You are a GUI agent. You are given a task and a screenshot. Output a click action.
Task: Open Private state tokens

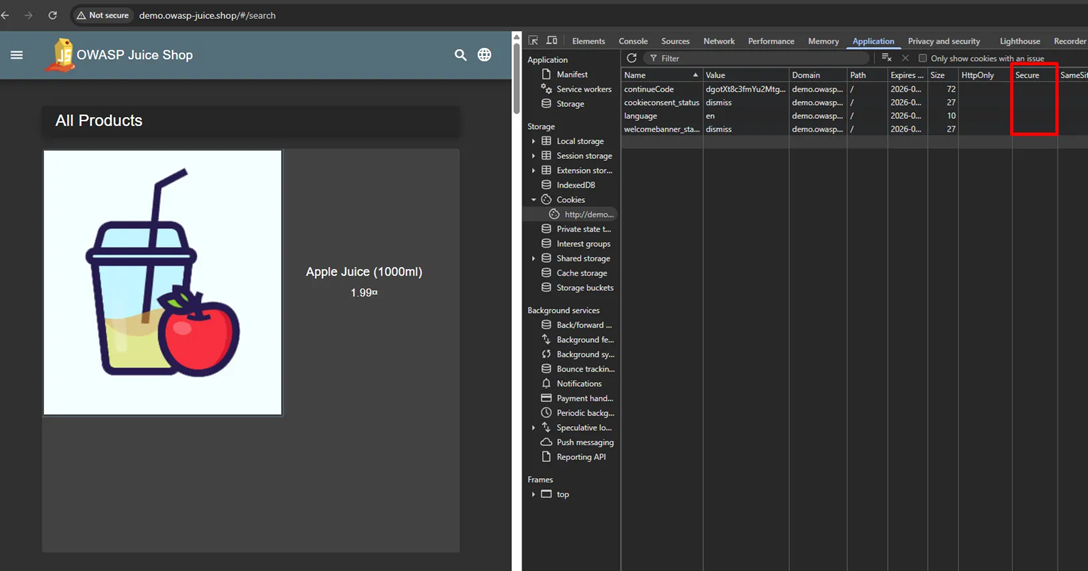pos(583,229)
